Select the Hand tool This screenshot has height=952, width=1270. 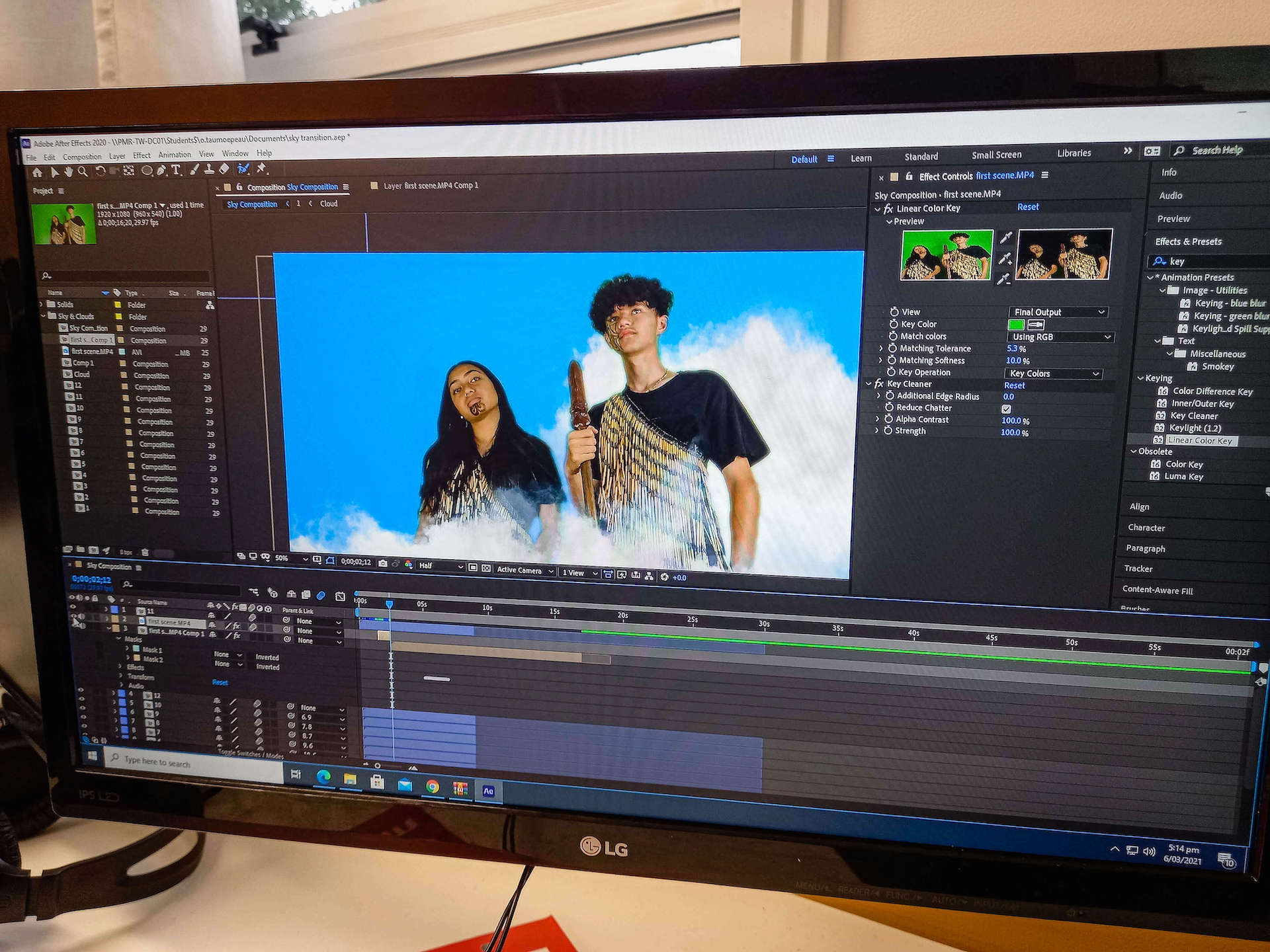(x=69, y=172)
